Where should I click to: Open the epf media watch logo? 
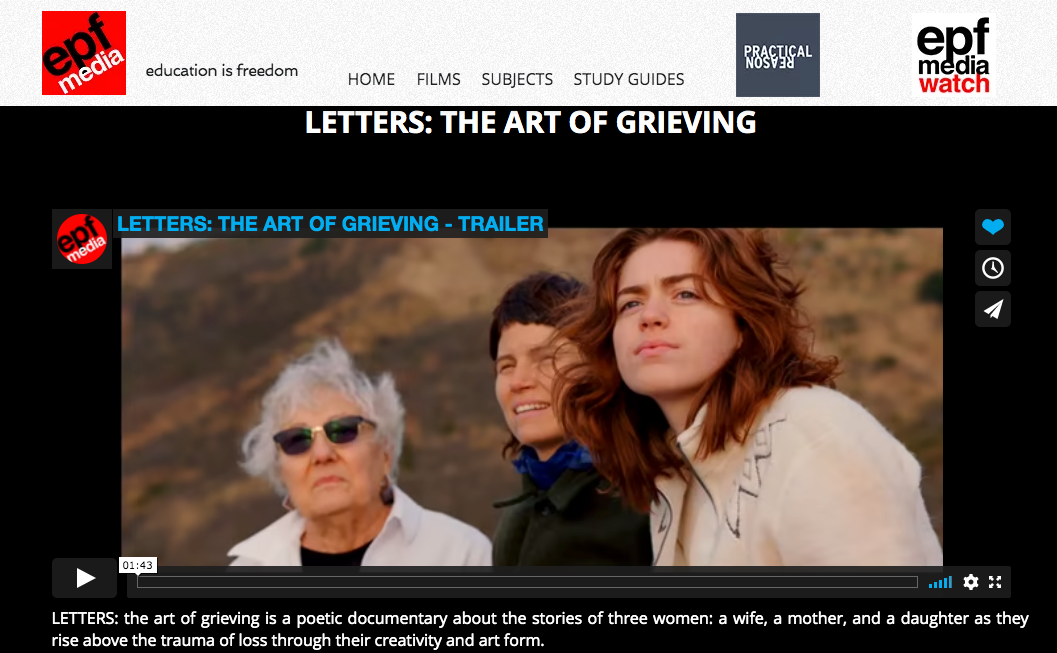click(953, 55)
